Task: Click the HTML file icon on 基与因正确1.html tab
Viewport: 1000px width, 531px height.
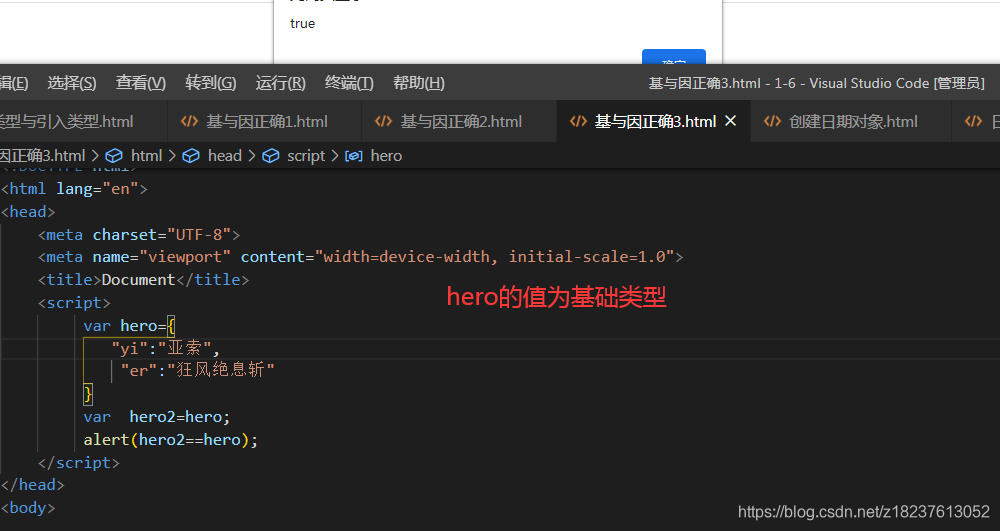Action: 189,121
